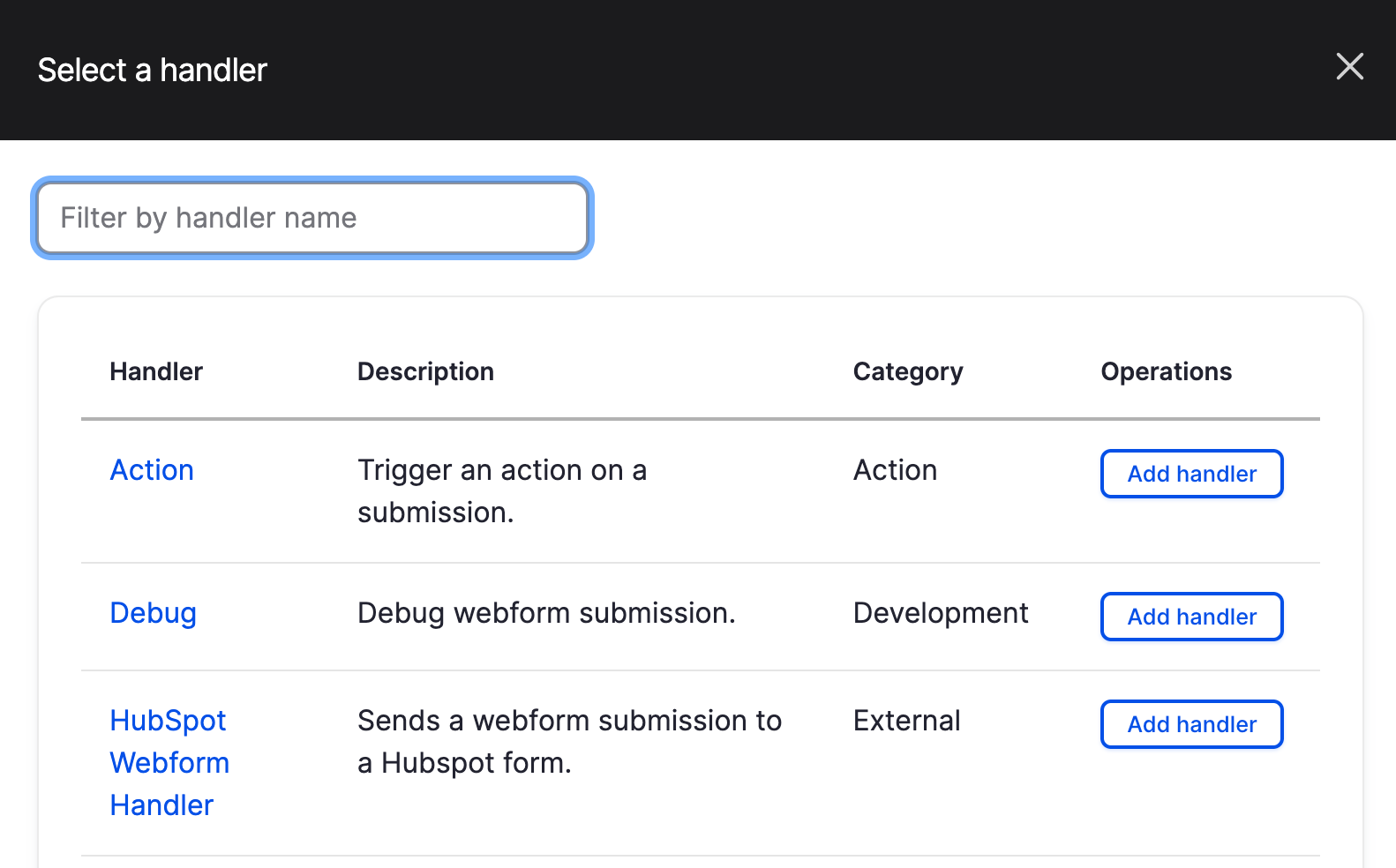Open the HubSpot Webform Handler link
Image resolution: width=1396 pixels, height=868 pixels.
169,763
